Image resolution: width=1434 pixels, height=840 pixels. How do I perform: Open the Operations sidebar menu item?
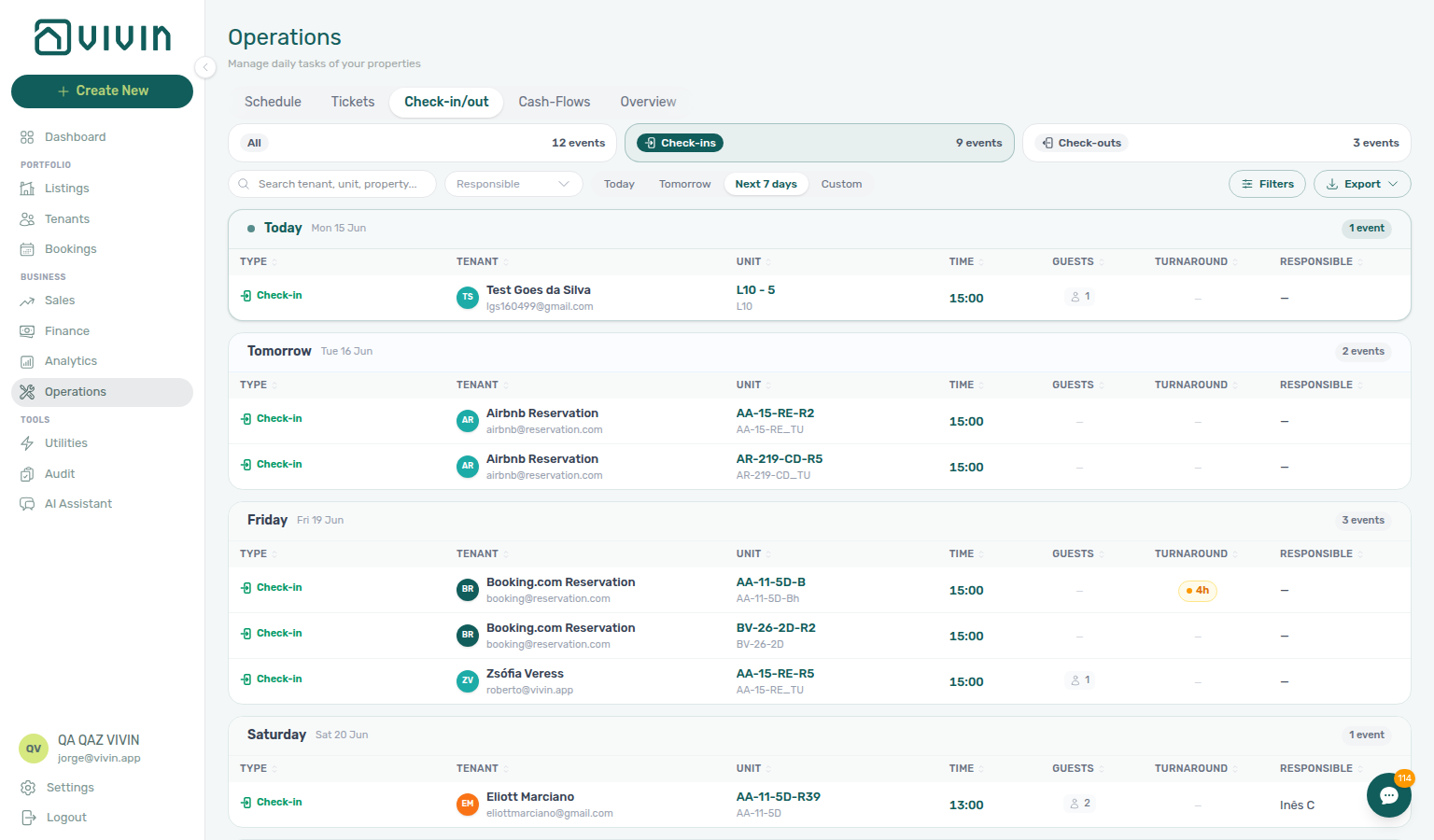coord(102,392)
